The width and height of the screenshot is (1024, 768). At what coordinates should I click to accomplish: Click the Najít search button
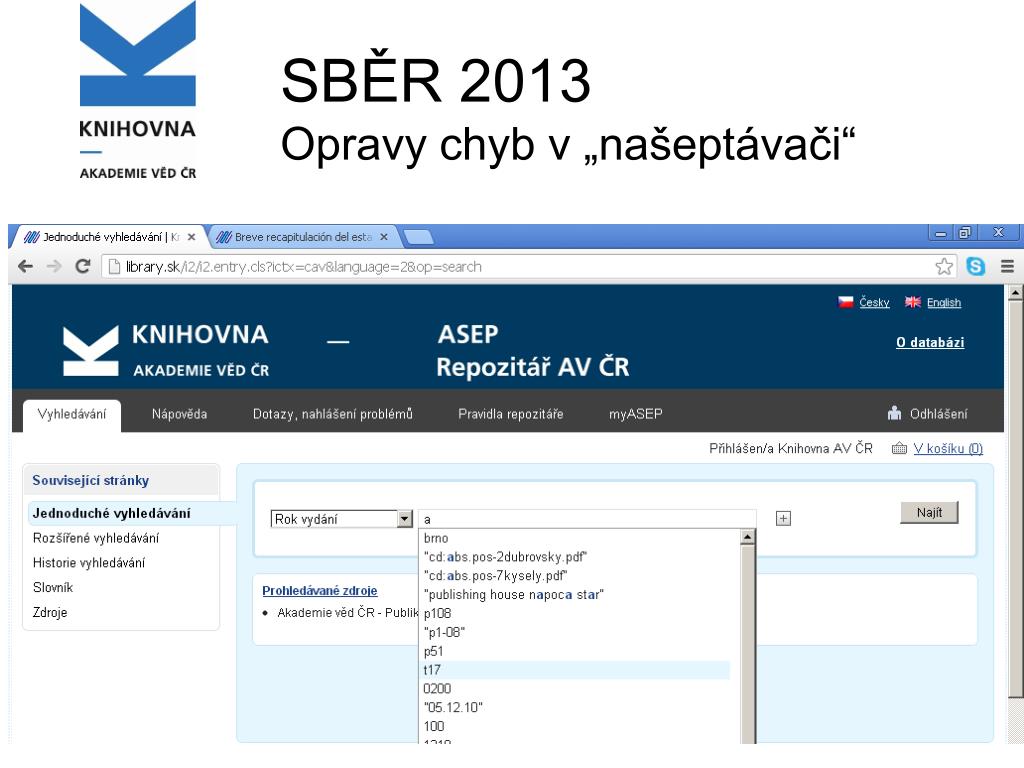click(929, 513)
